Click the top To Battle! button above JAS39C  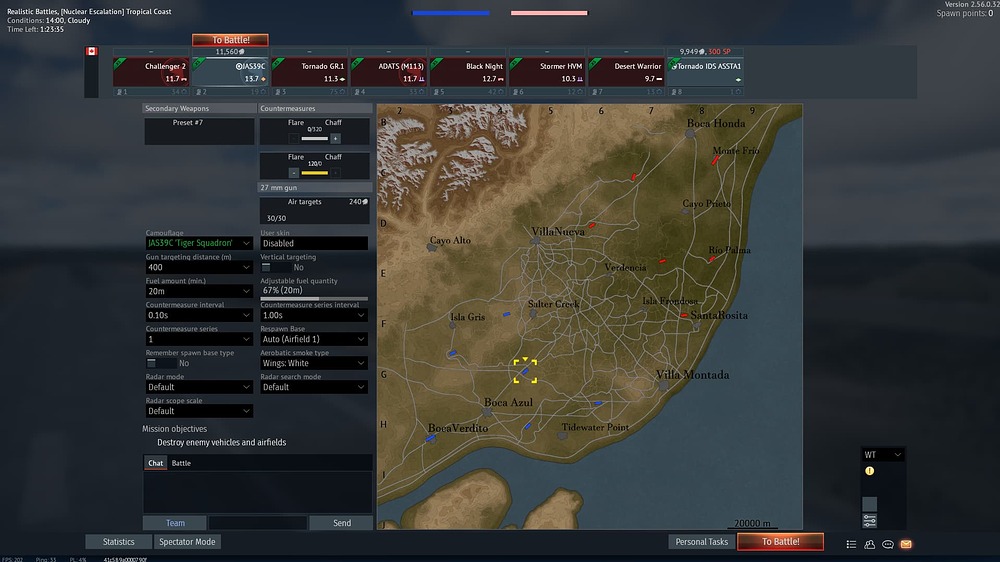[x=230, y=40]
